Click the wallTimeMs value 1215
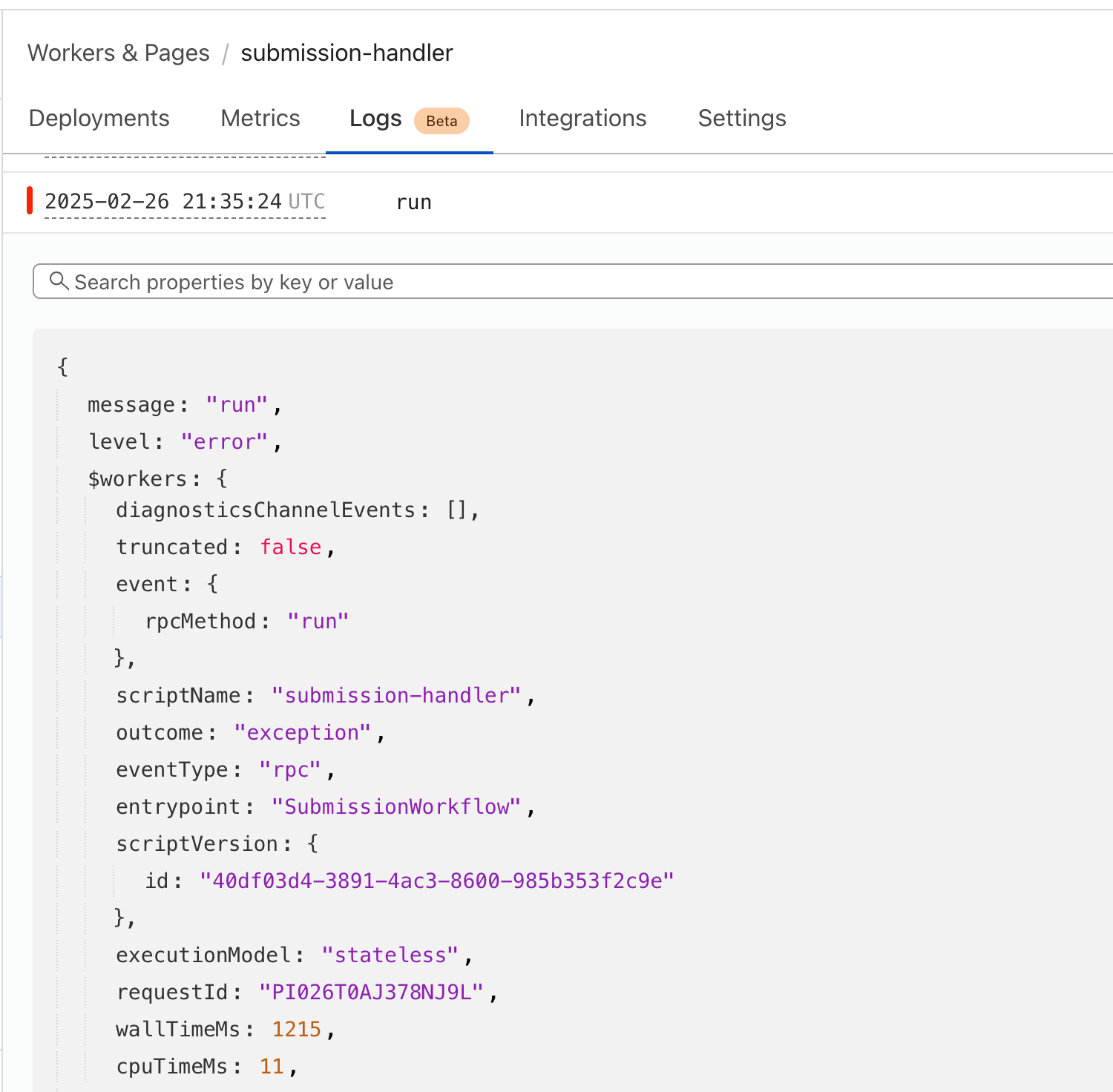 pyautogui.click(x=296, y=1030)
